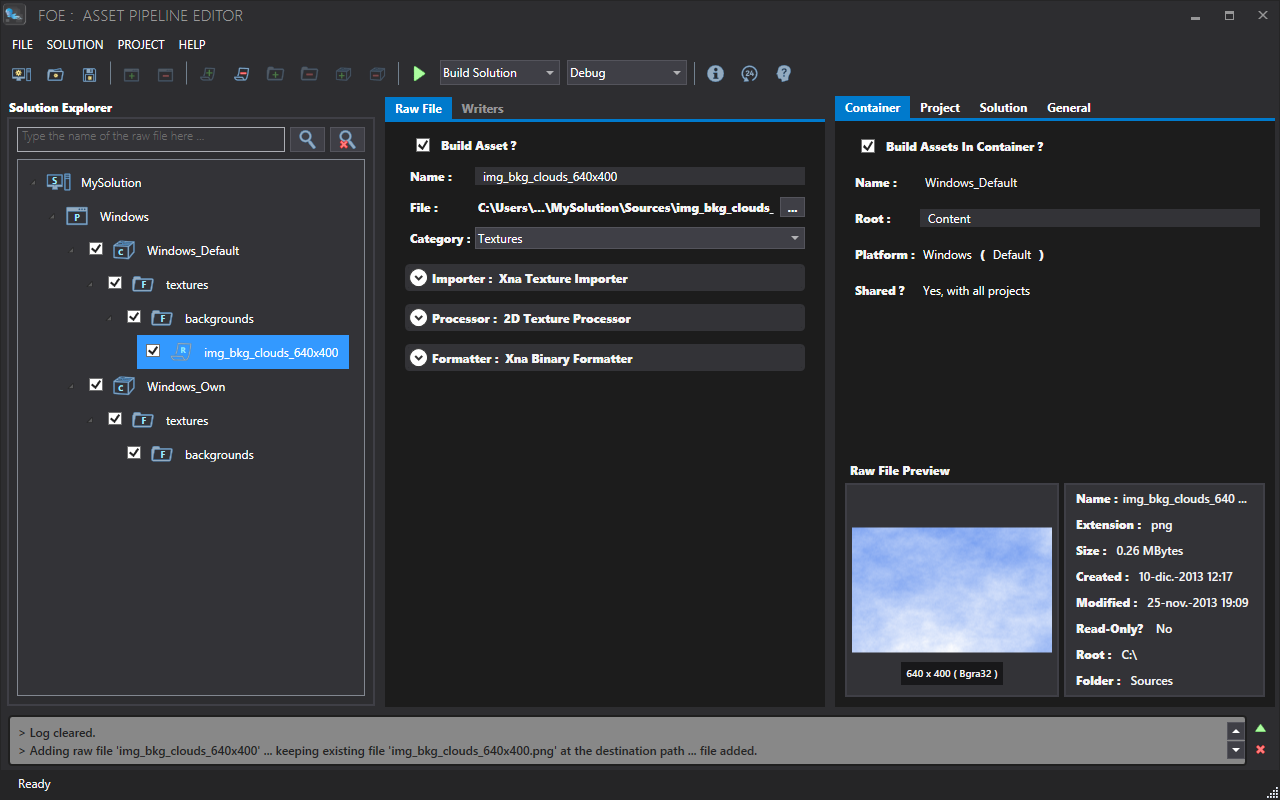Open the Debug configuration dropdown

pyautogui.click(x=627, y=73)
